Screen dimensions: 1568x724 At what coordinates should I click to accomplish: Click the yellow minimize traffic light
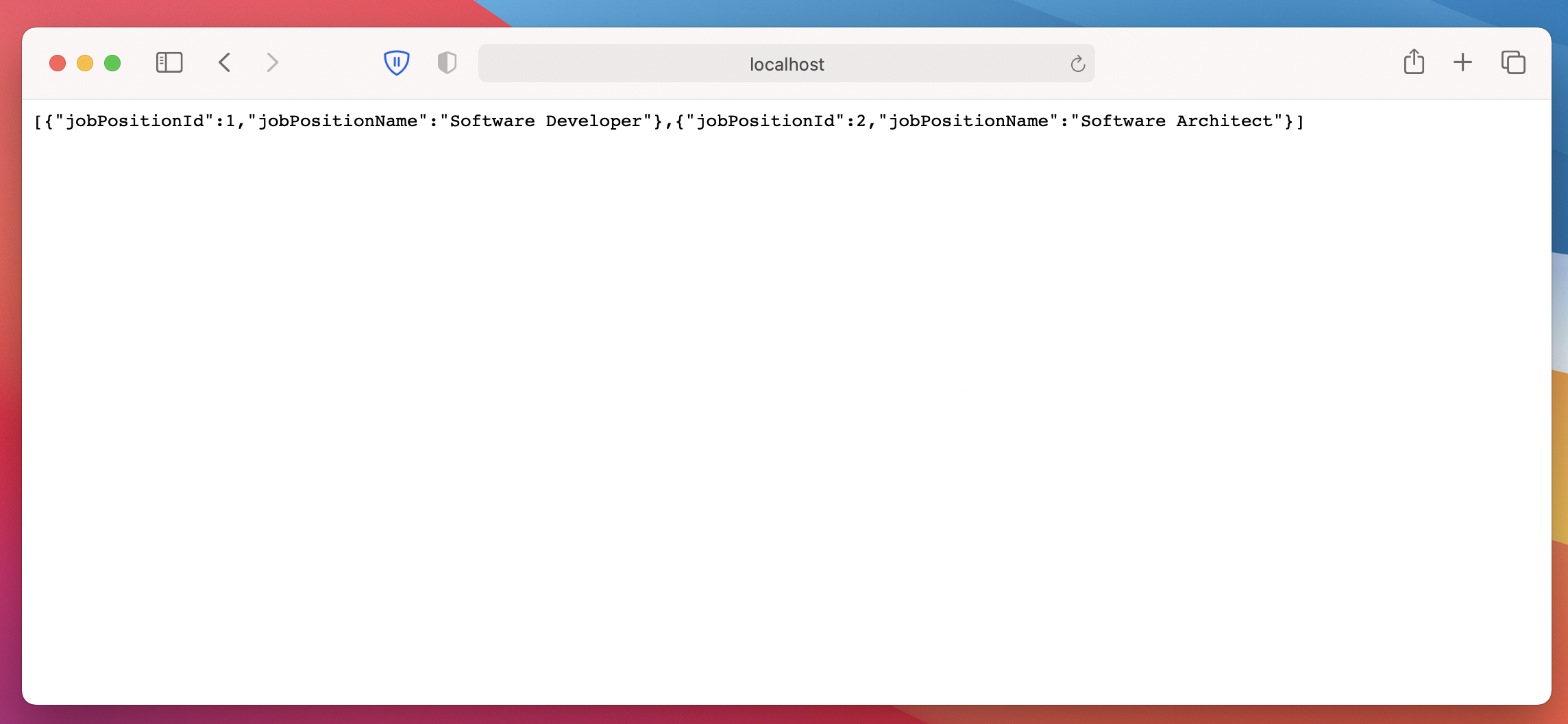(85, 62)
